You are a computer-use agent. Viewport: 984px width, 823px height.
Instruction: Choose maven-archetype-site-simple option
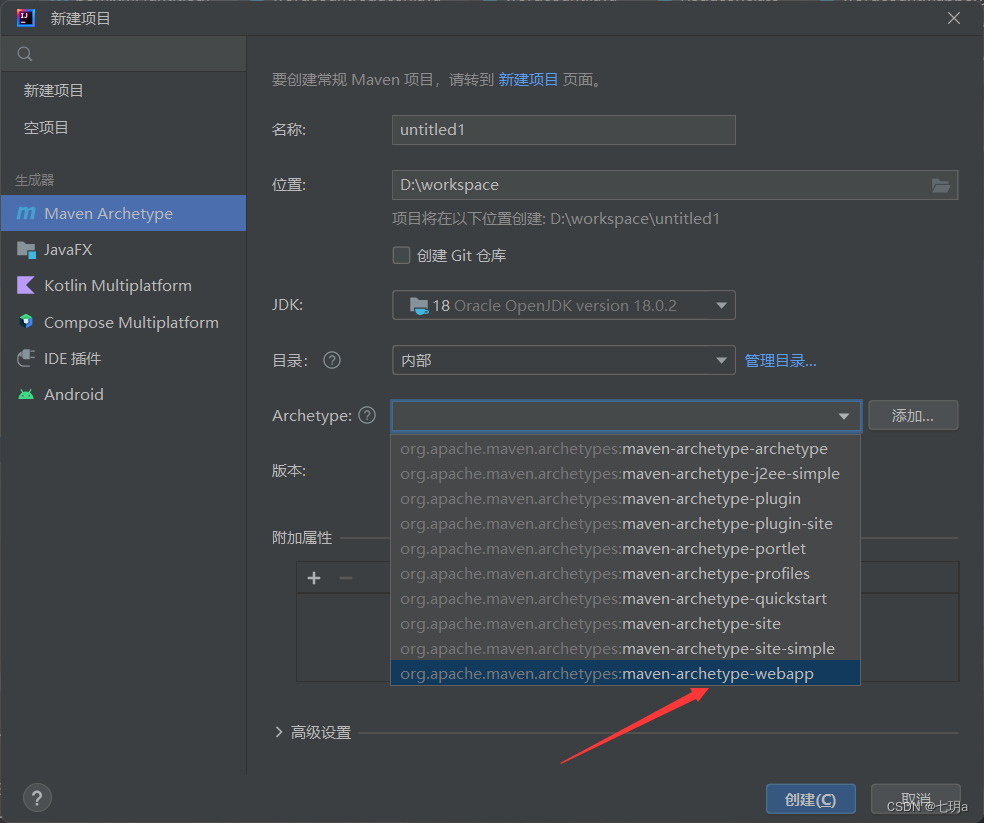tap(625, 648)
